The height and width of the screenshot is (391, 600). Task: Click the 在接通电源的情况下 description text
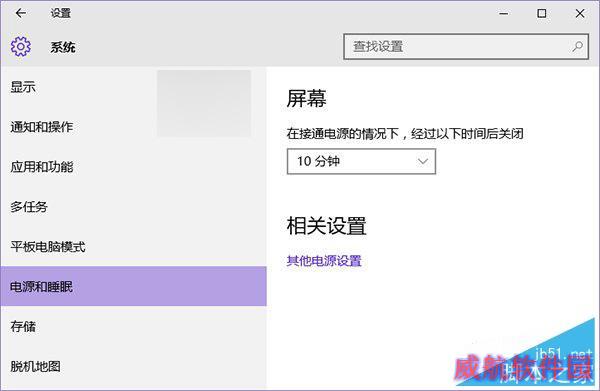(405, 134)
